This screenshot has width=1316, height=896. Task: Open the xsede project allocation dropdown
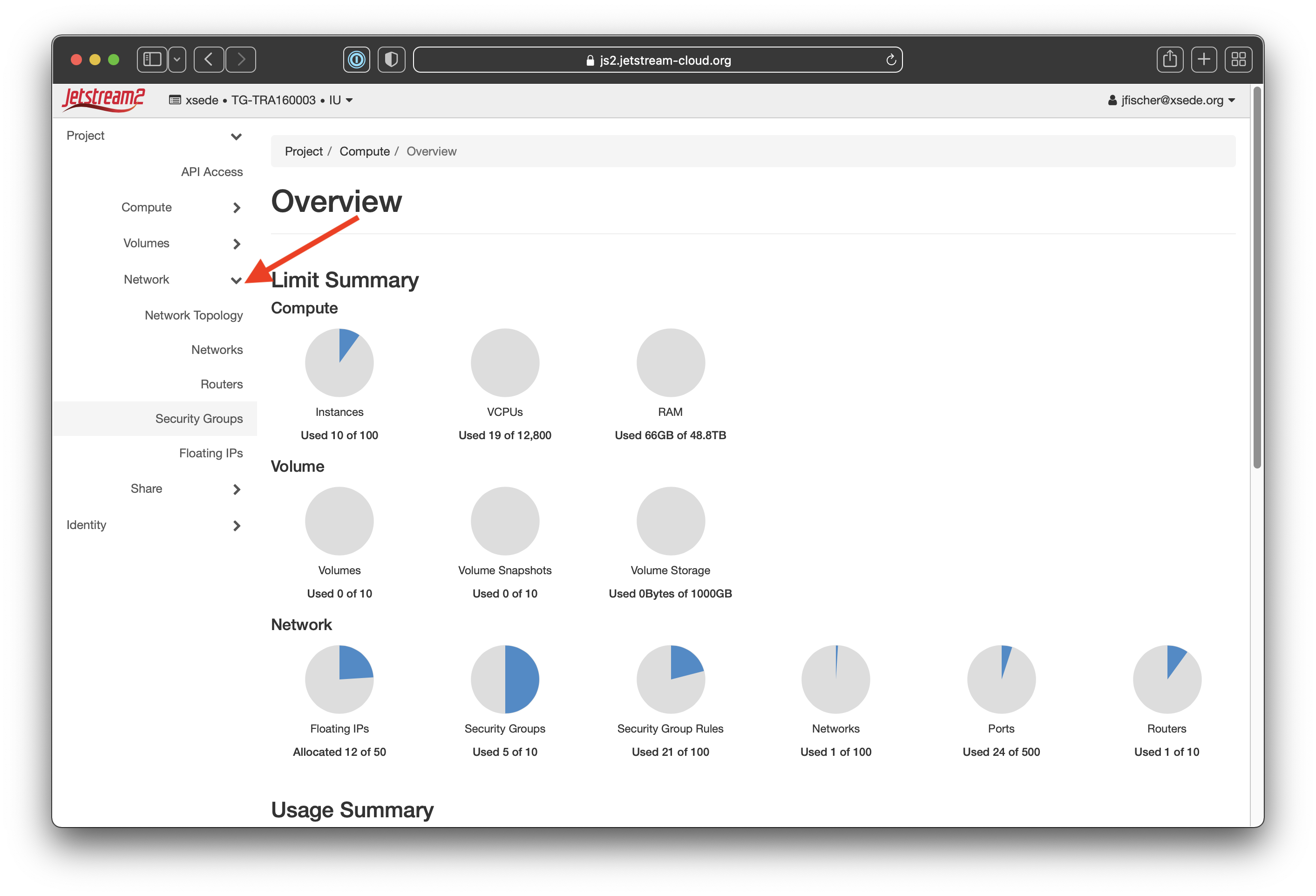coord(261,100)
